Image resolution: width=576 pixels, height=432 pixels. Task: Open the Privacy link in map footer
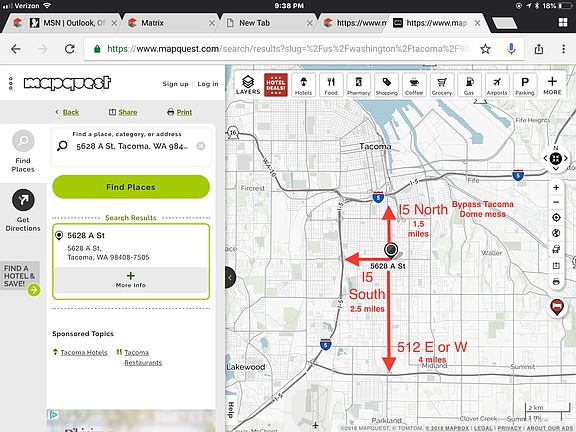point(509,428)
